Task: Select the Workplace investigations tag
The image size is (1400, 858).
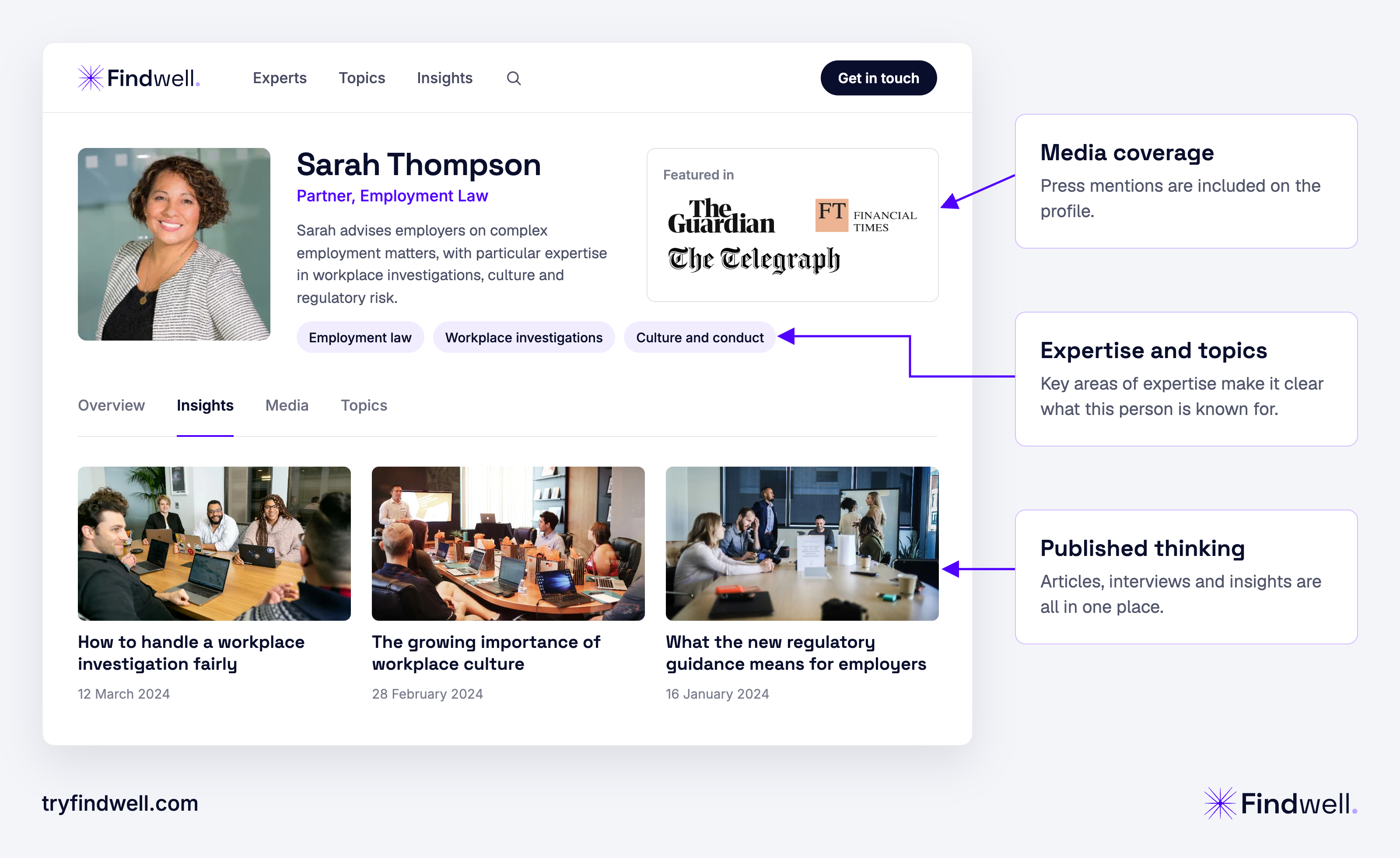Action: [x=524, y=337]
